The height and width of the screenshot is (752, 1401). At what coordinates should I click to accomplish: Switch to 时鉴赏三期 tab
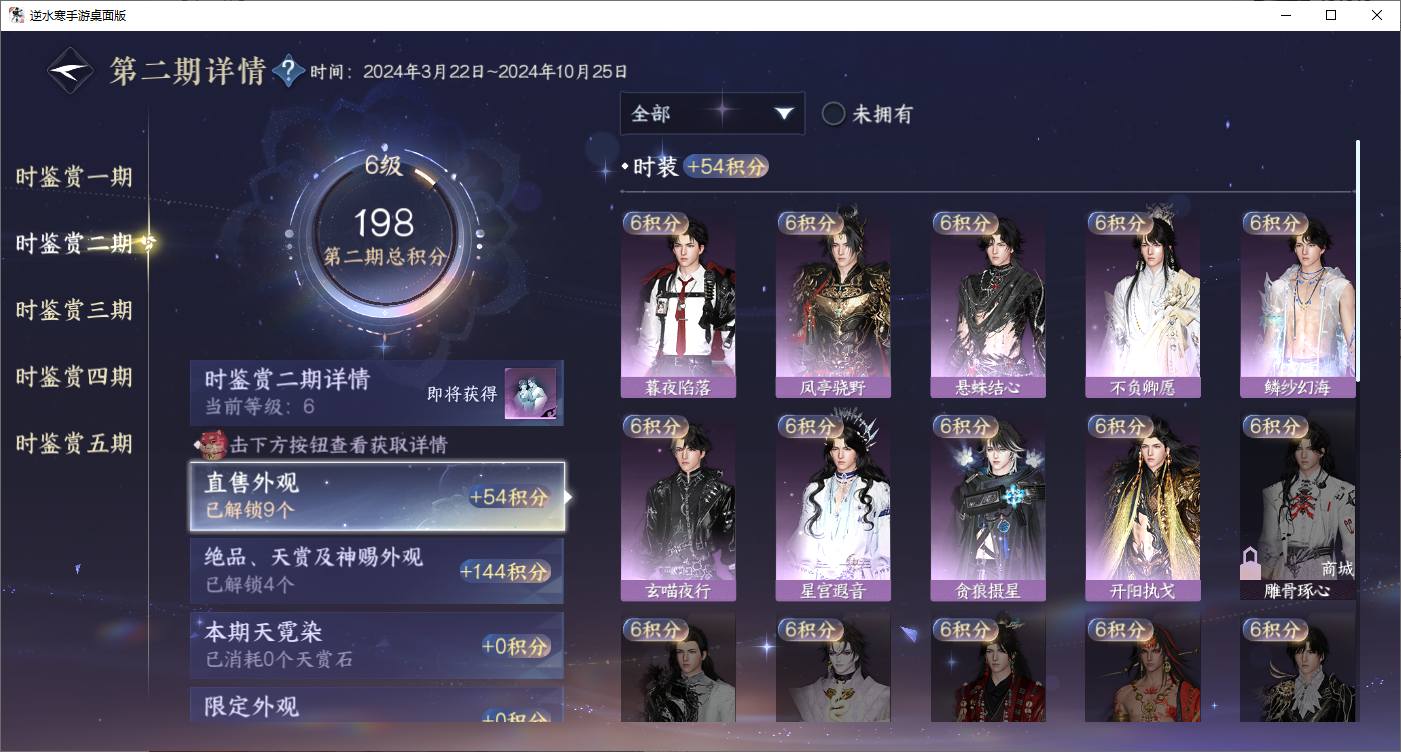click(74, 310)
